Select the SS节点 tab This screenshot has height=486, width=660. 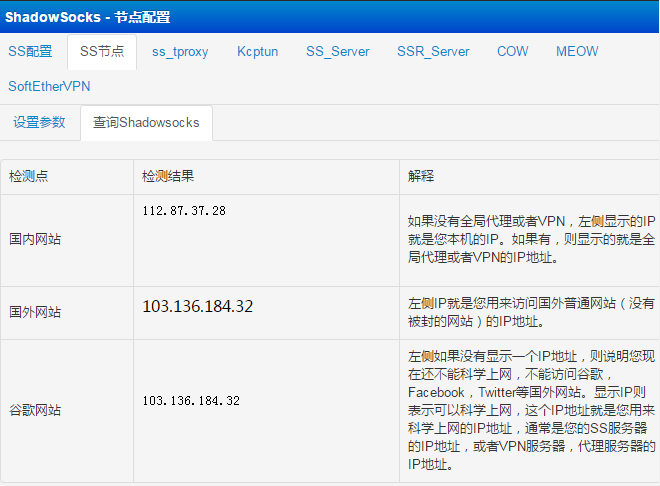coord(102,51)
